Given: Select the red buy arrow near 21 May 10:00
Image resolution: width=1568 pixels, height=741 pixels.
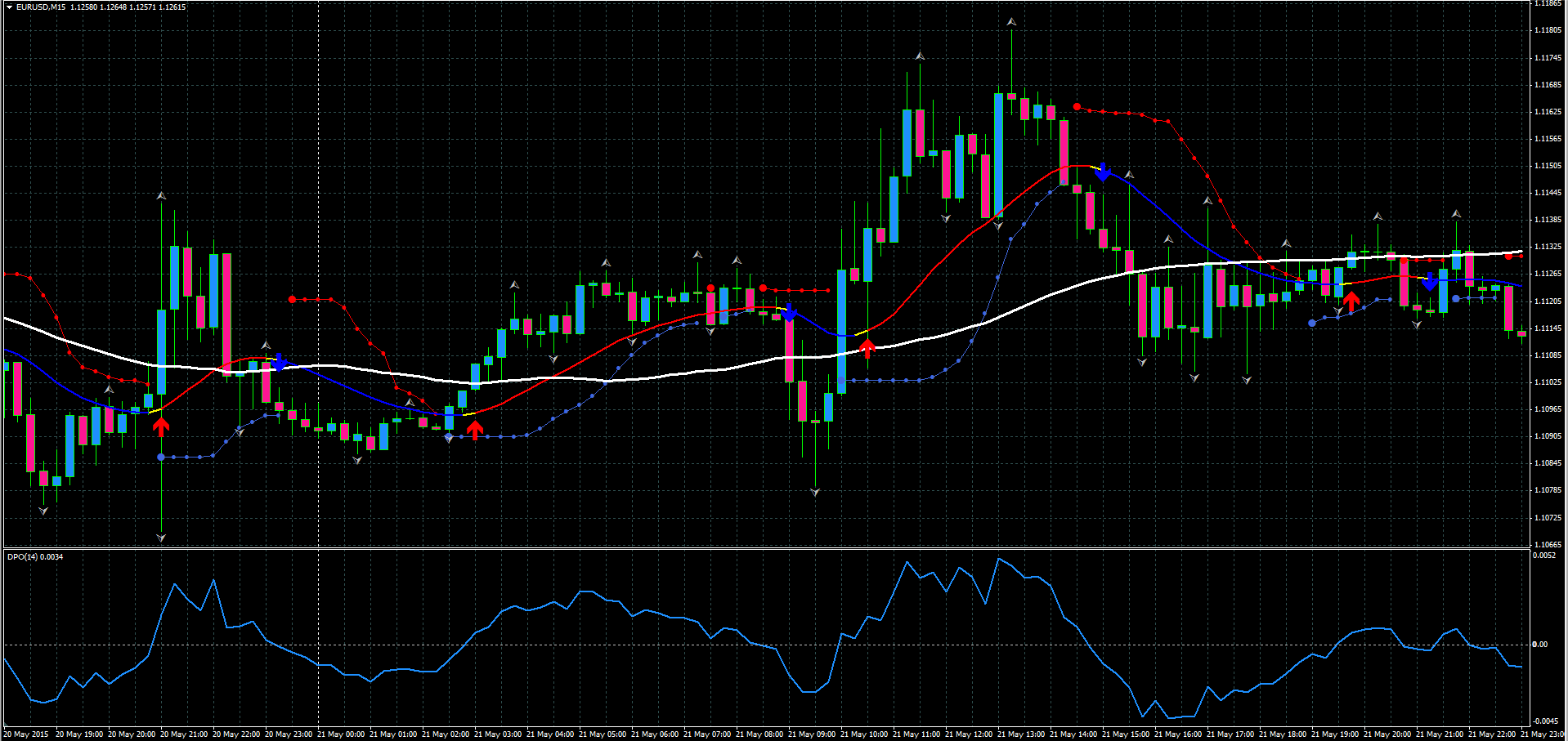Looking at the screenshot, I should (x=867, y=349).
